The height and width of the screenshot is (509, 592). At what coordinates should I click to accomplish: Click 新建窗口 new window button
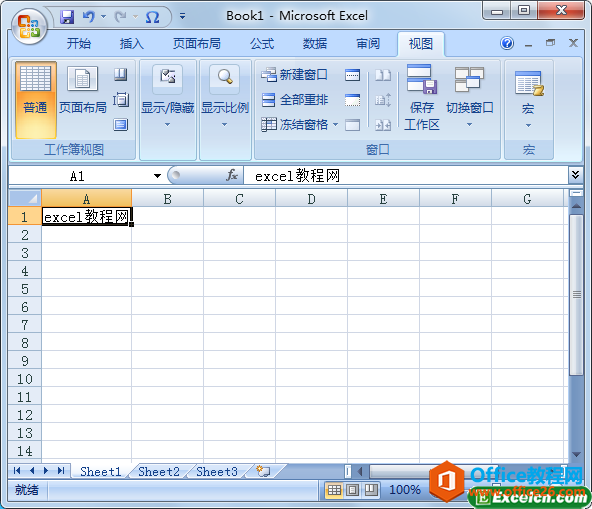[294, 74]
